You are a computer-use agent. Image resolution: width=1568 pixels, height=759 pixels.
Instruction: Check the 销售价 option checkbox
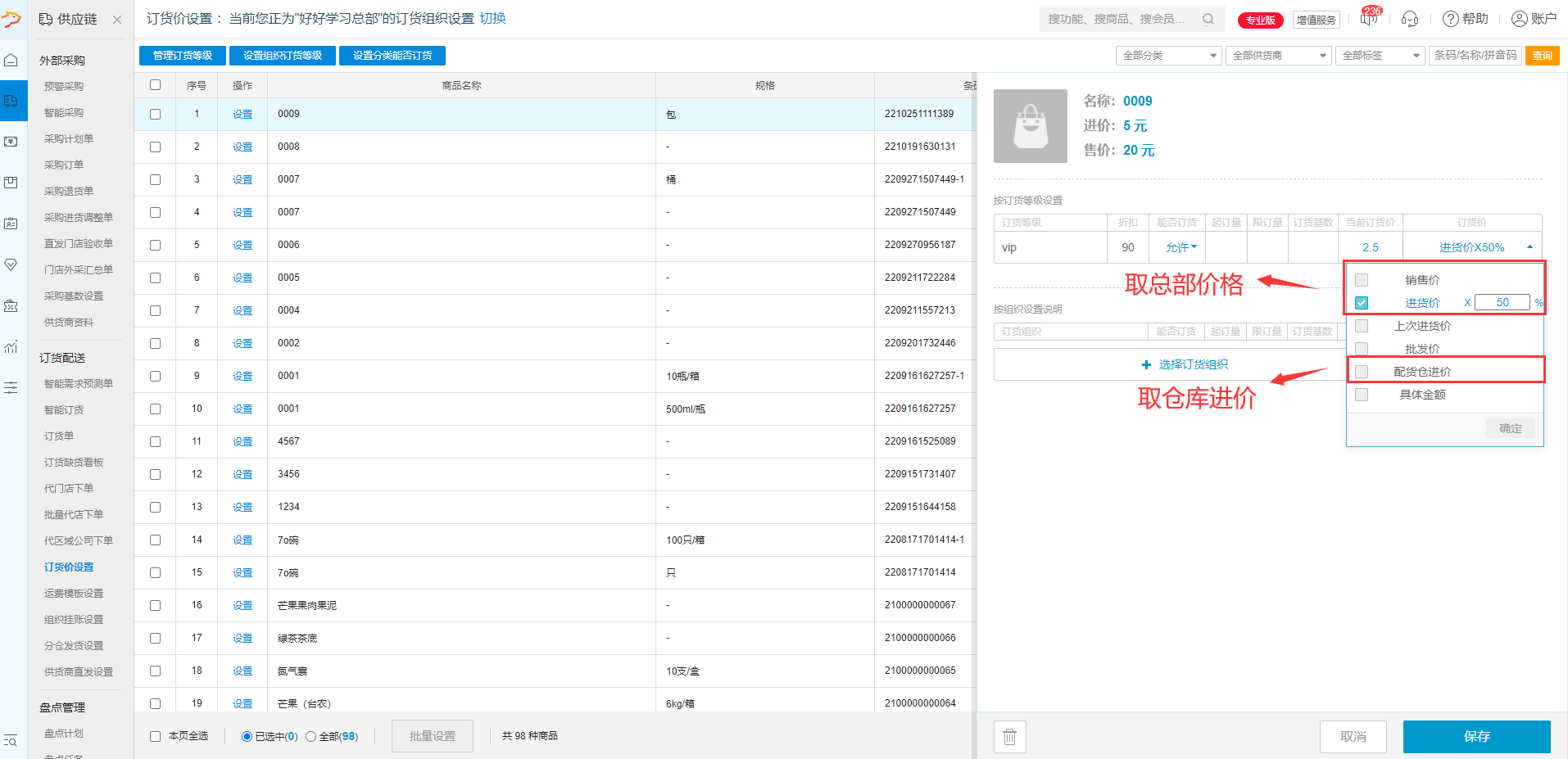pyautogui.click(x=1362, y=280)
